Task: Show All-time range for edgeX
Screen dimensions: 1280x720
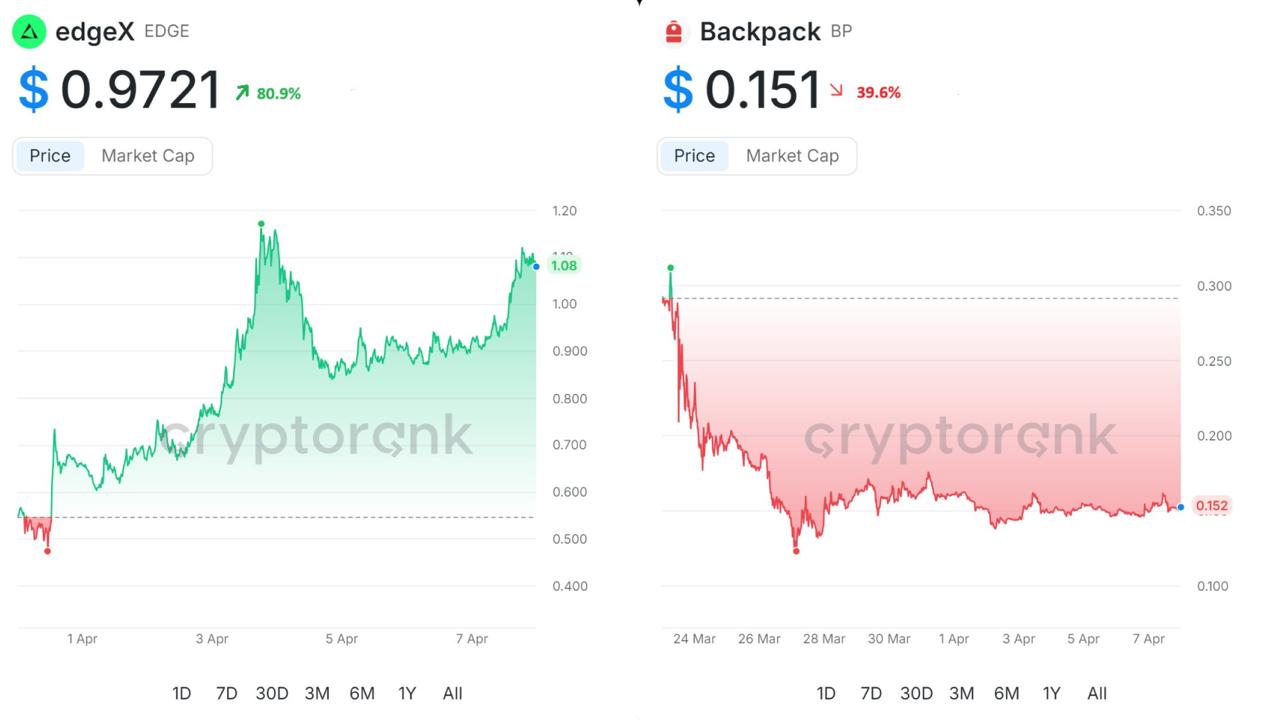Action: (452, 693)
